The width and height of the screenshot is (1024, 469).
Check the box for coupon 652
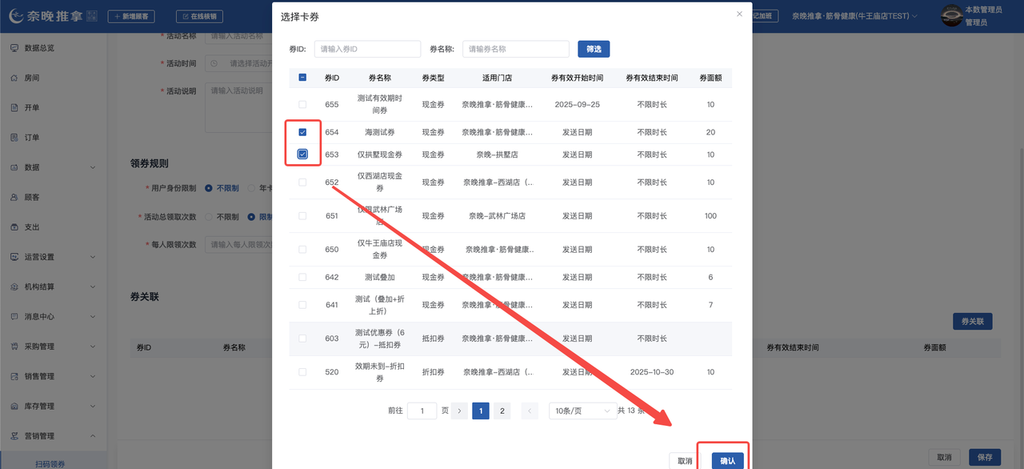coord(302,182)
